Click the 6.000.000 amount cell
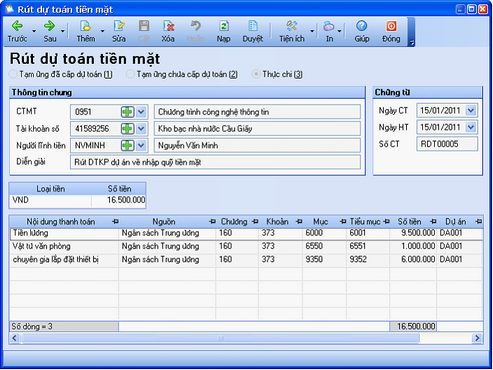Image resolution: width=493 pixels, height=370 pixels. pos(413,260)
